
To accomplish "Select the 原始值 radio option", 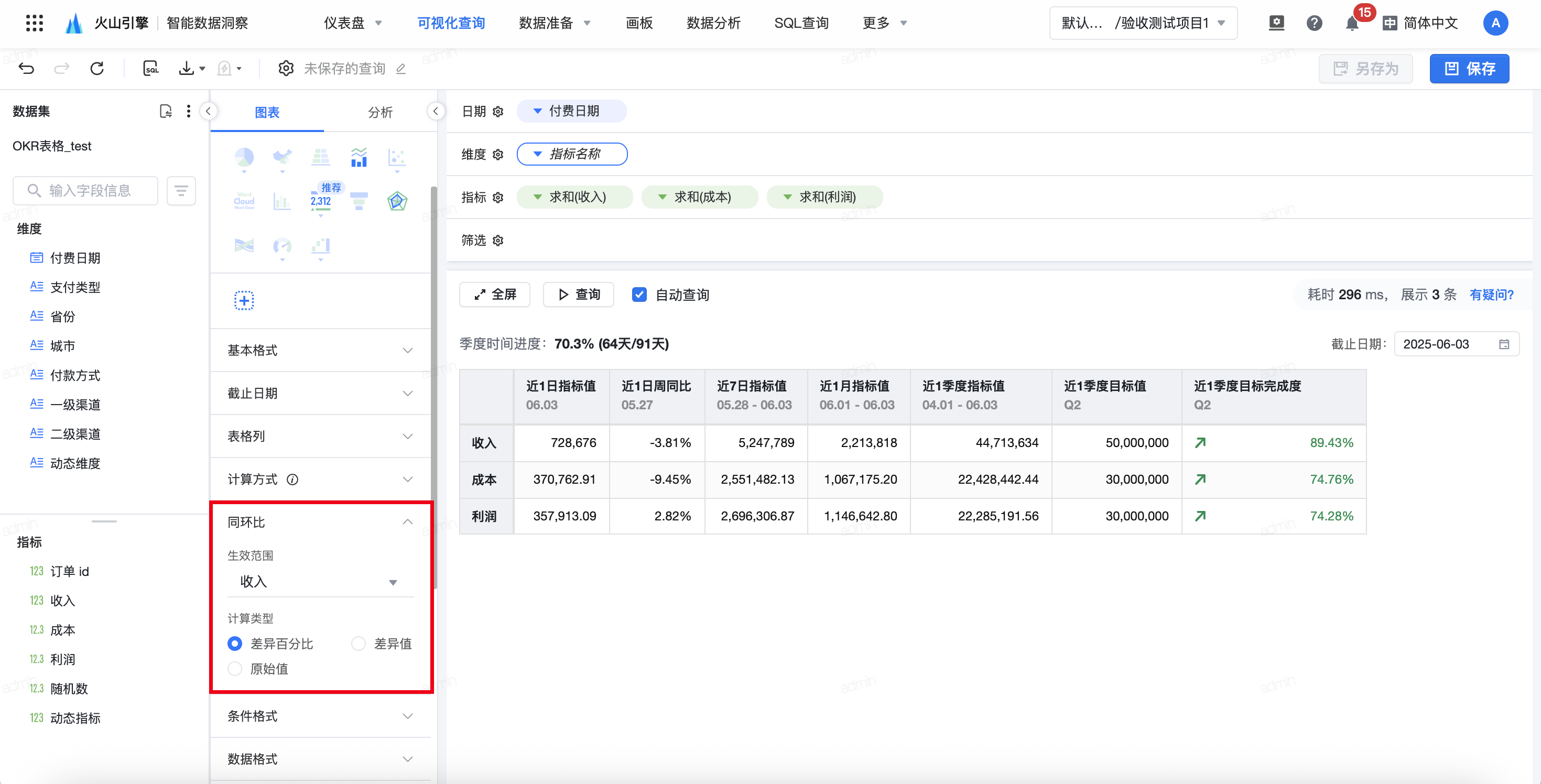I will tap(234, 669).
